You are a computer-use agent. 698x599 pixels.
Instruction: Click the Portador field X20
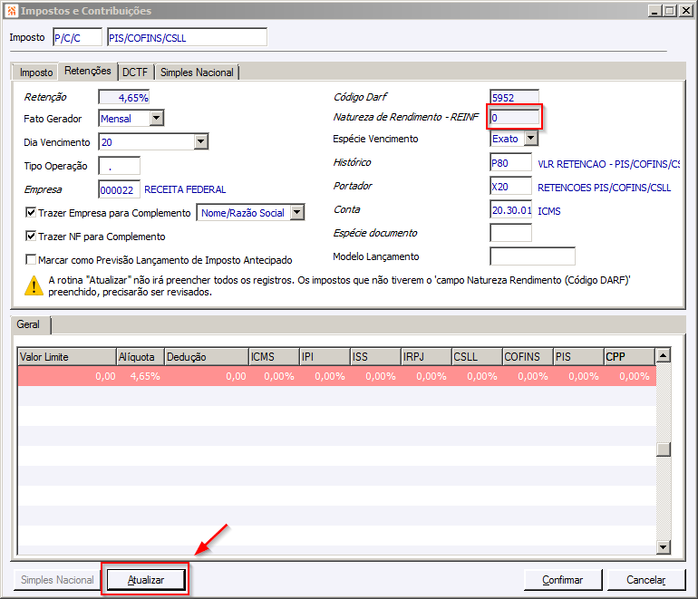pos(511,186)
